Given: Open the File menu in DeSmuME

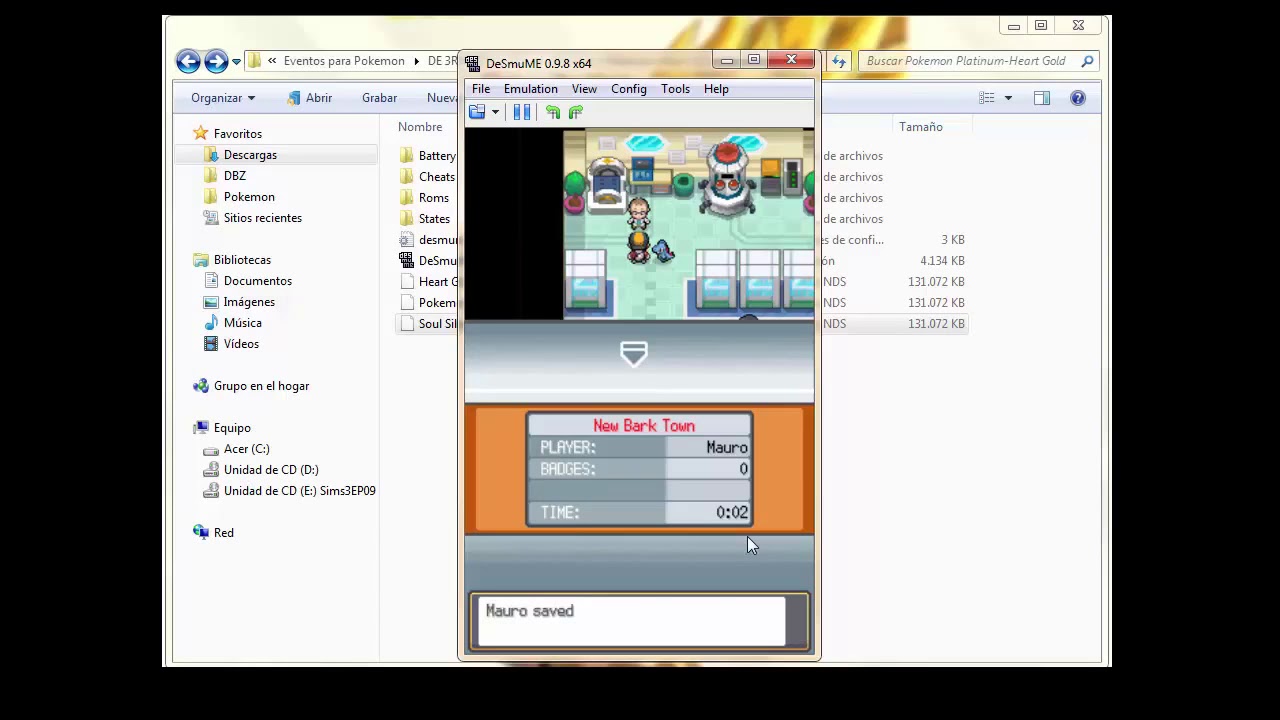Looking at the screenshot, I should coord(481,89).
